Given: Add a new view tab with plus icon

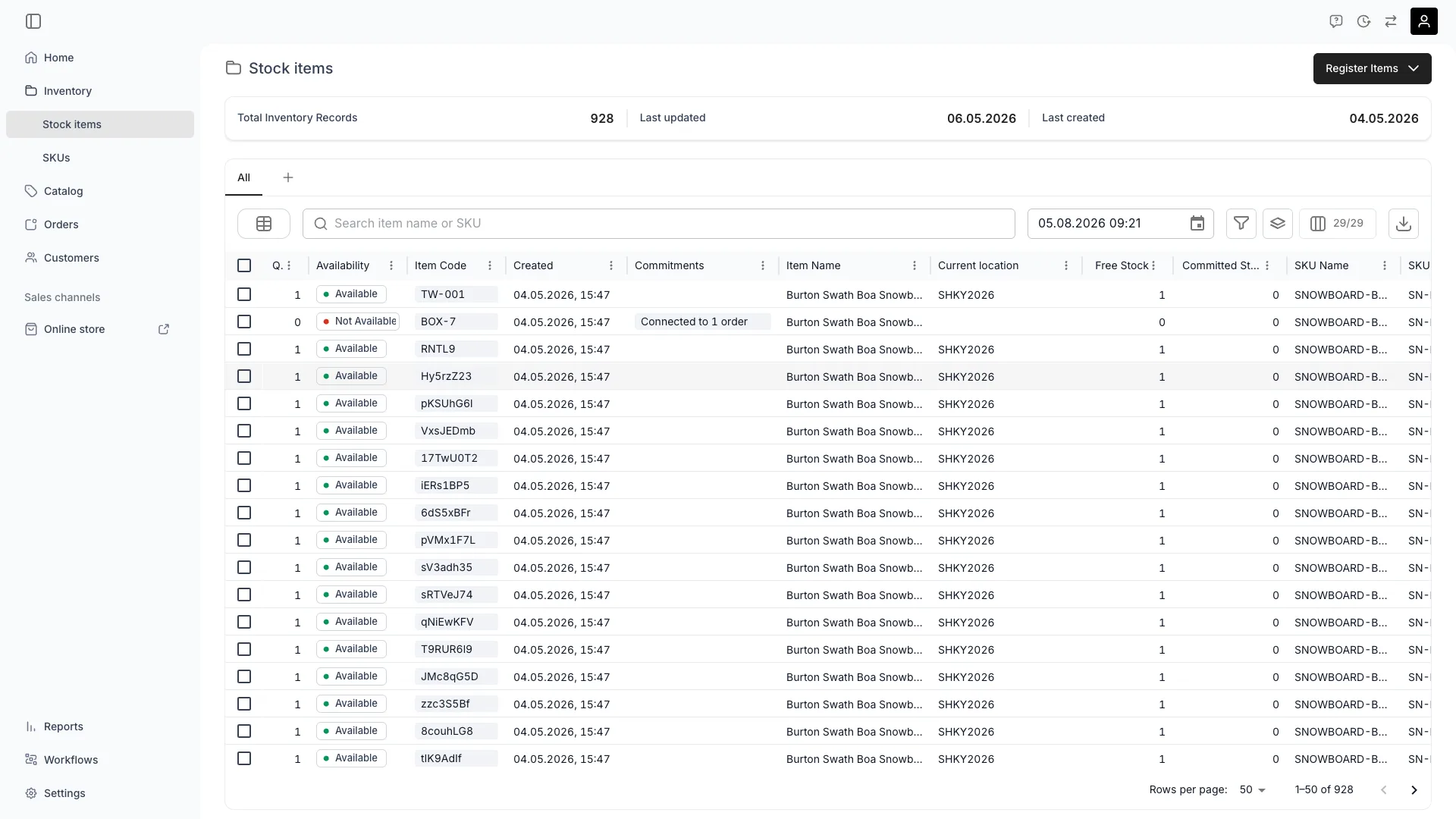Looking at the screenshot, I should 288,177.
